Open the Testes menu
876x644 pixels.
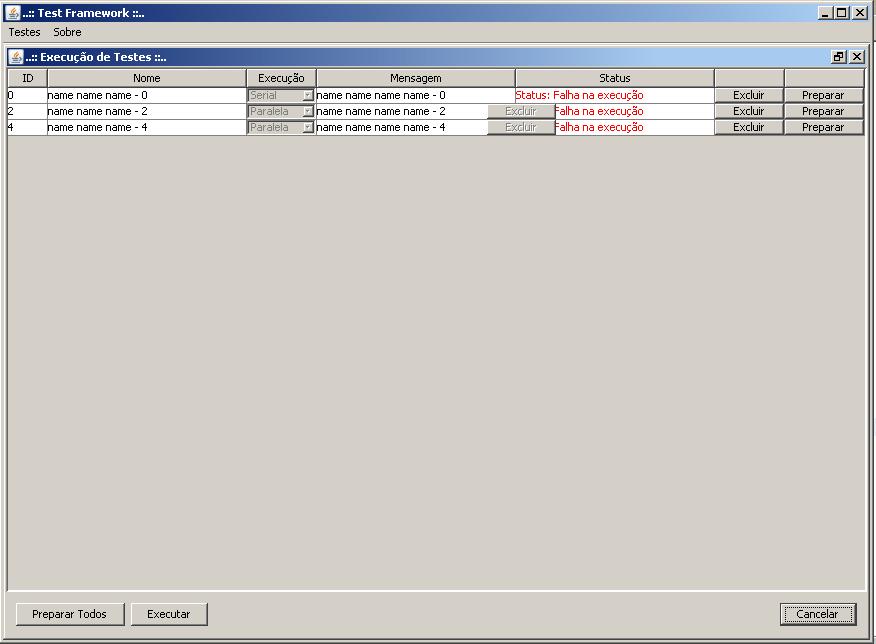(25, 32)
